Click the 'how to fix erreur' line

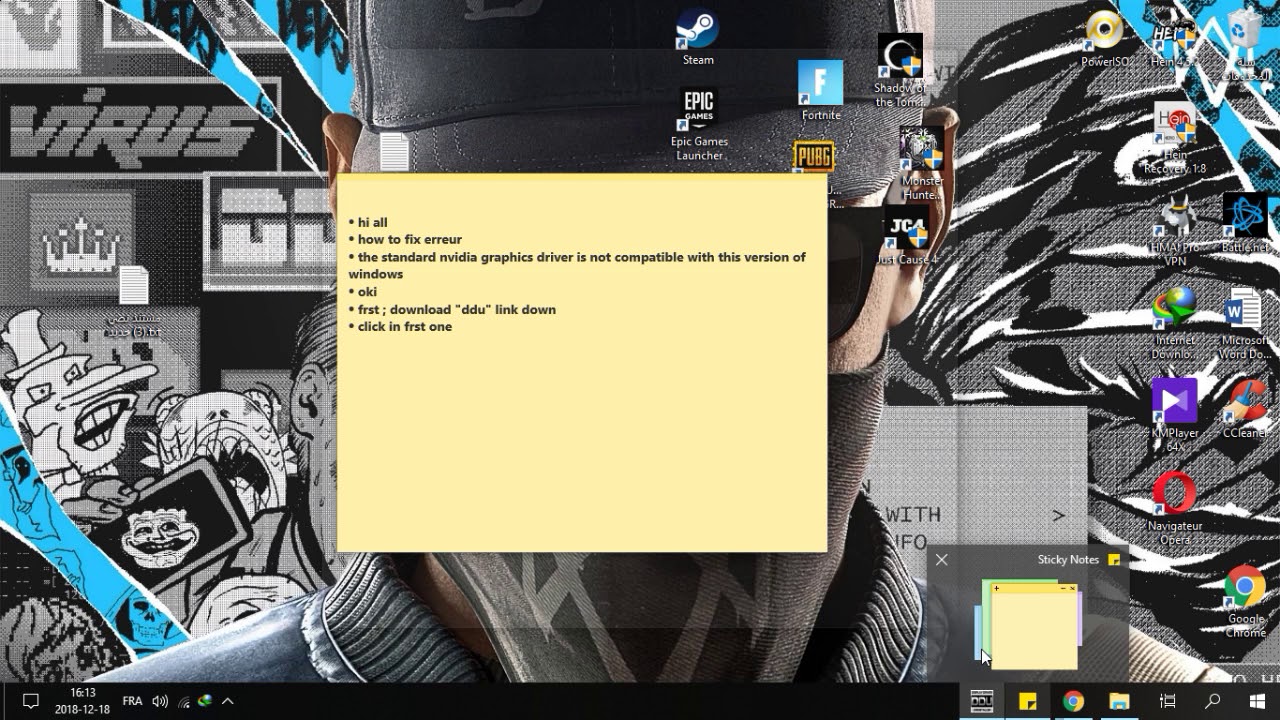pyautogui.click(x=405, y=239)
